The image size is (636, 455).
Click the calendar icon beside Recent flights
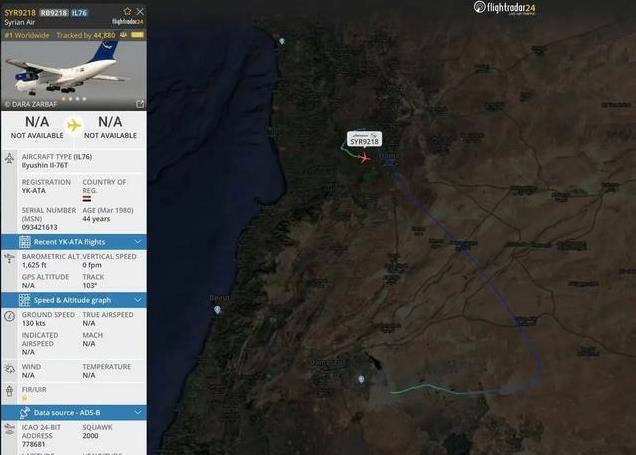[24, 242]
